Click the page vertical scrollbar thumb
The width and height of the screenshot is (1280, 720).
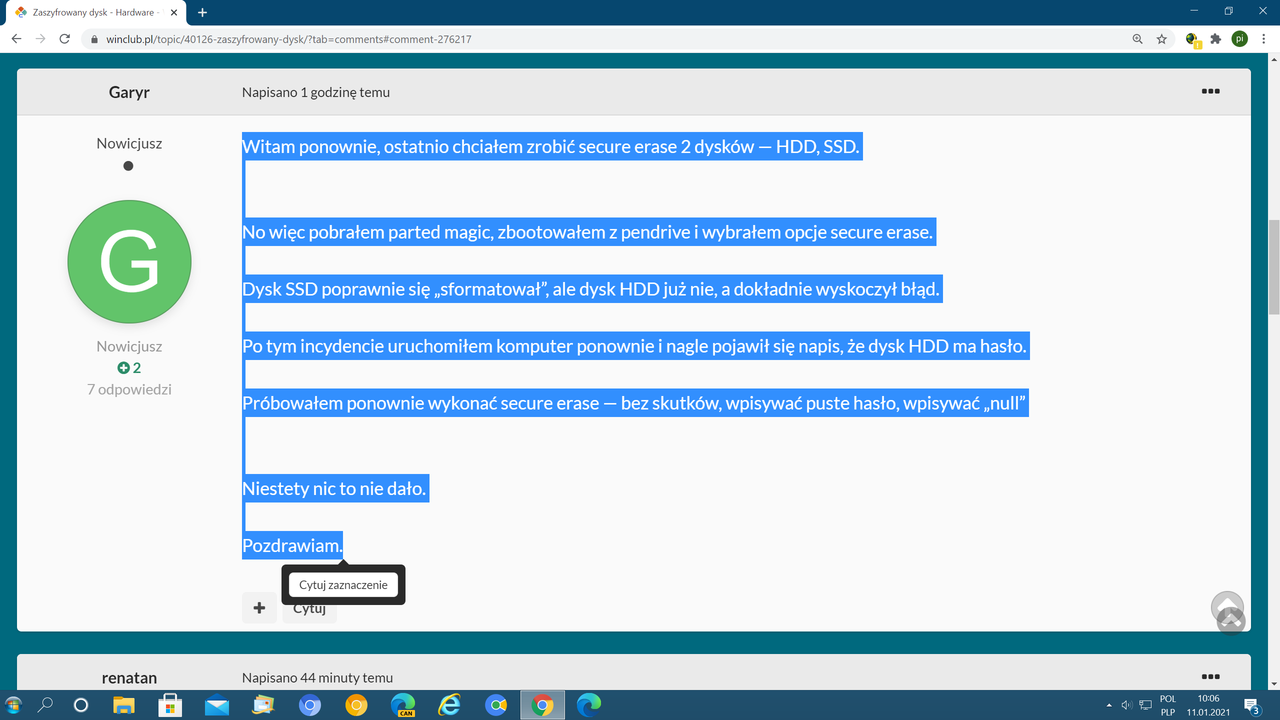click(1273, 265)
